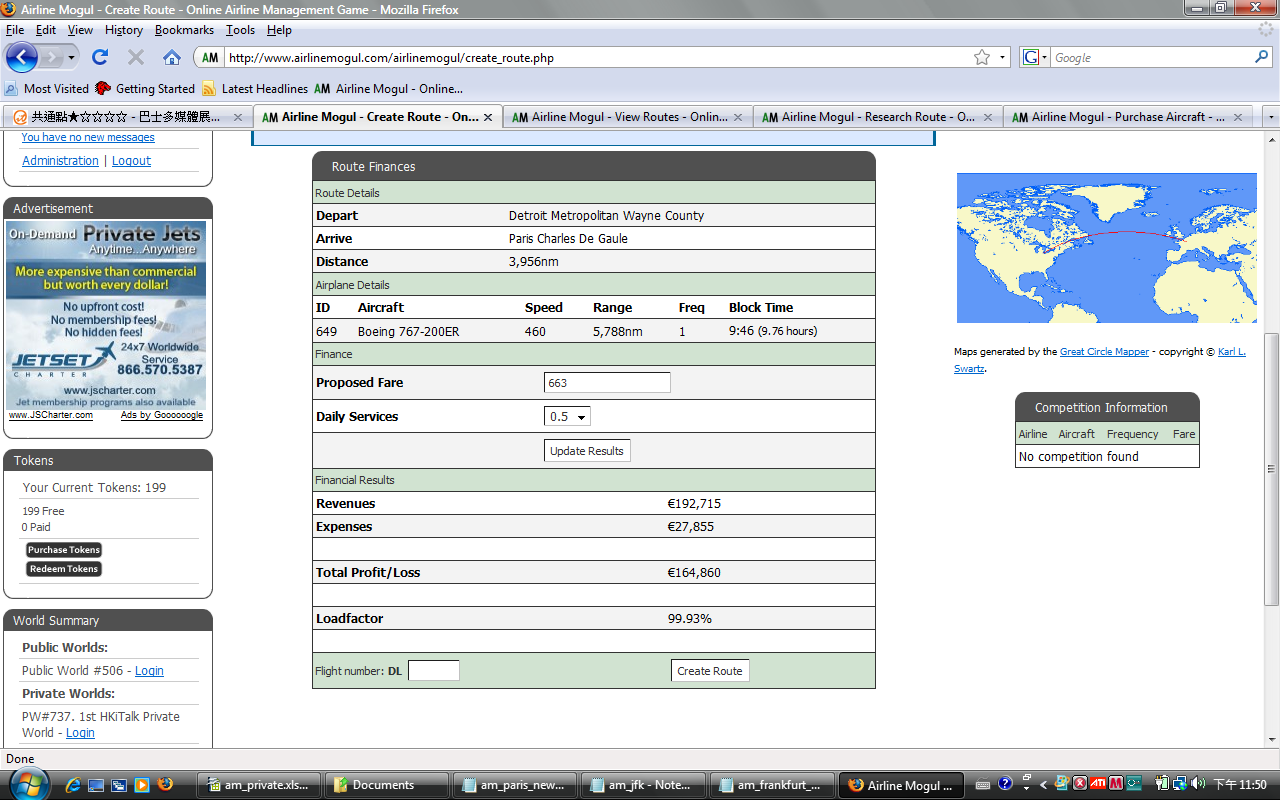Click the Firefox Back navigation button
The image size is (1280, 800).
[x=22, y=57]
